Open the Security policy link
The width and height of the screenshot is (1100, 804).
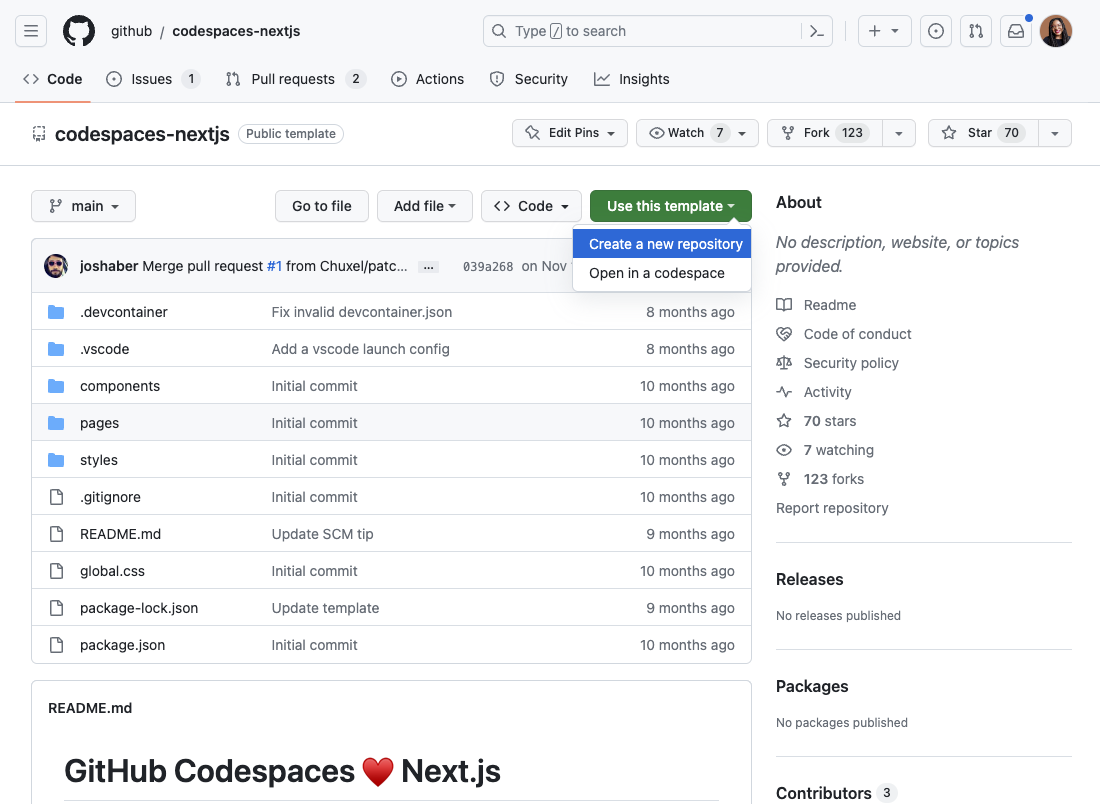[850, 363]
